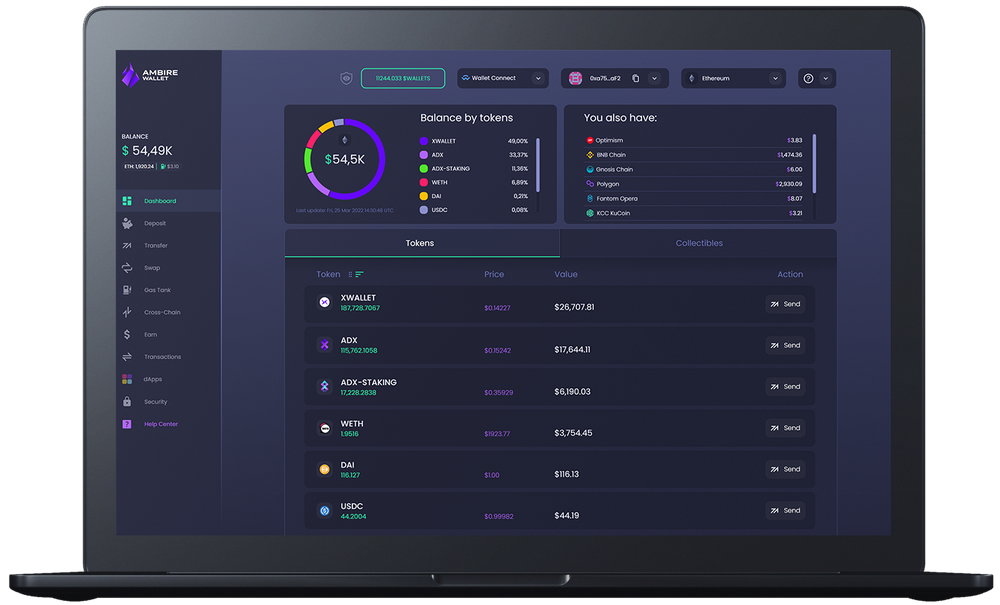
Task: Click Send in the ADX-STAKING row
Action: (785, 387)
